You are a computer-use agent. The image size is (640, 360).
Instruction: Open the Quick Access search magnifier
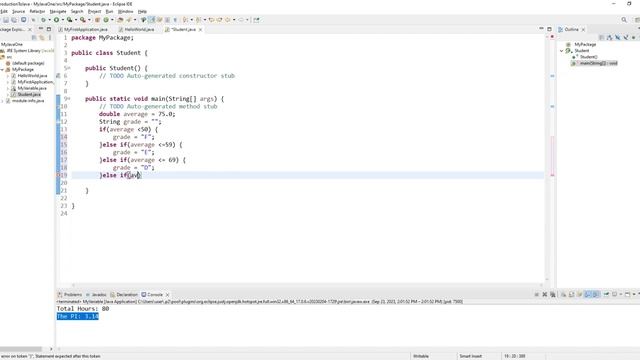[624, 20]
